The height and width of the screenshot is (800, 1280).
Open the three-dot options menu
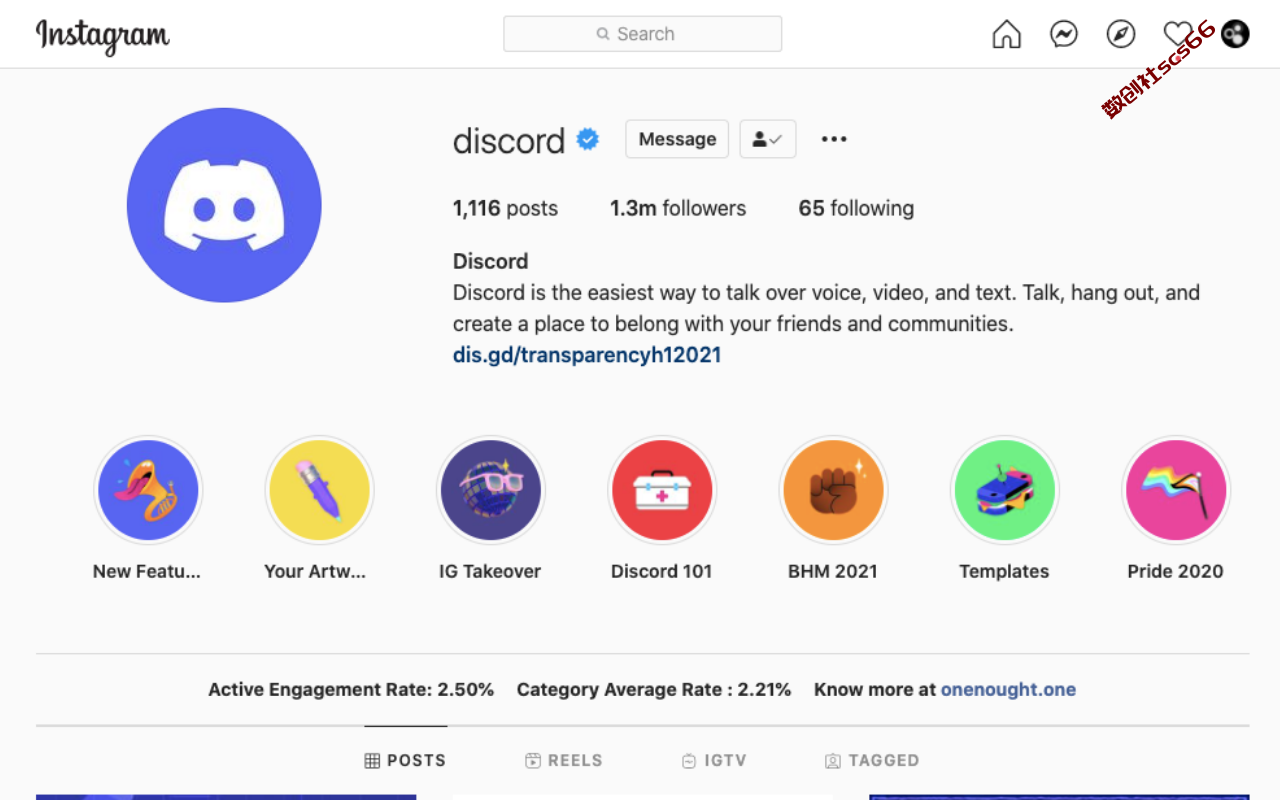tap(834, 139)
